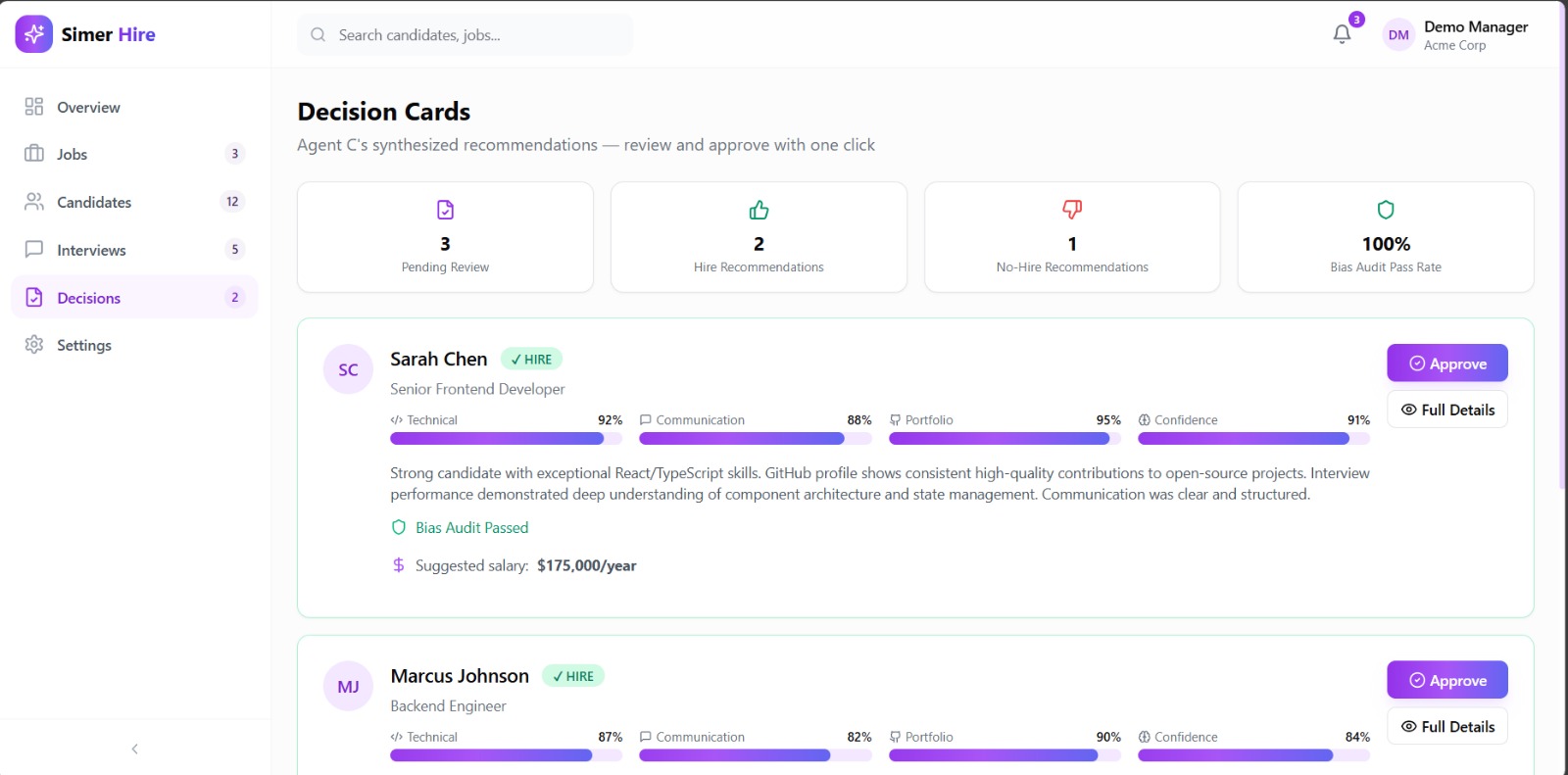This screenshot has height=775, width=1568.
Task: Open Settings from the sidebar
Action: click(134, 345)
